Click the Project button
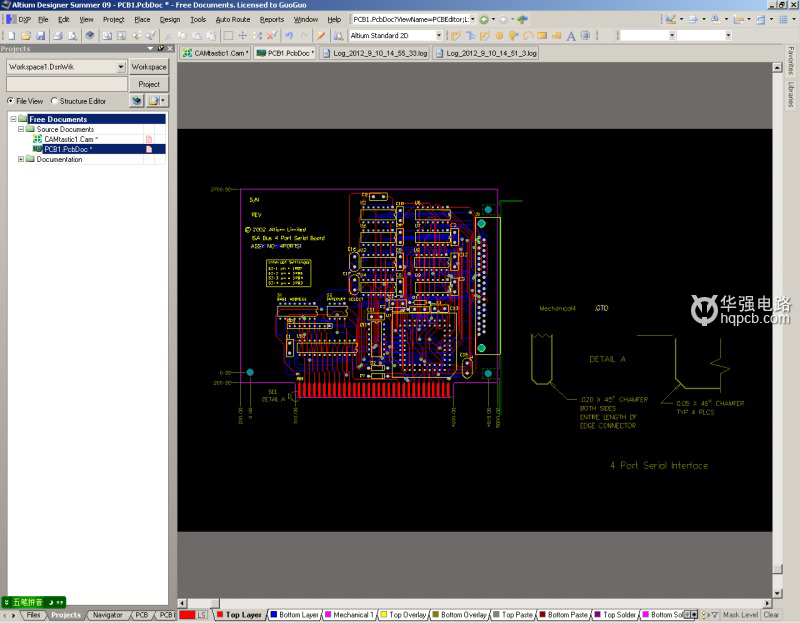 [149, 84]
